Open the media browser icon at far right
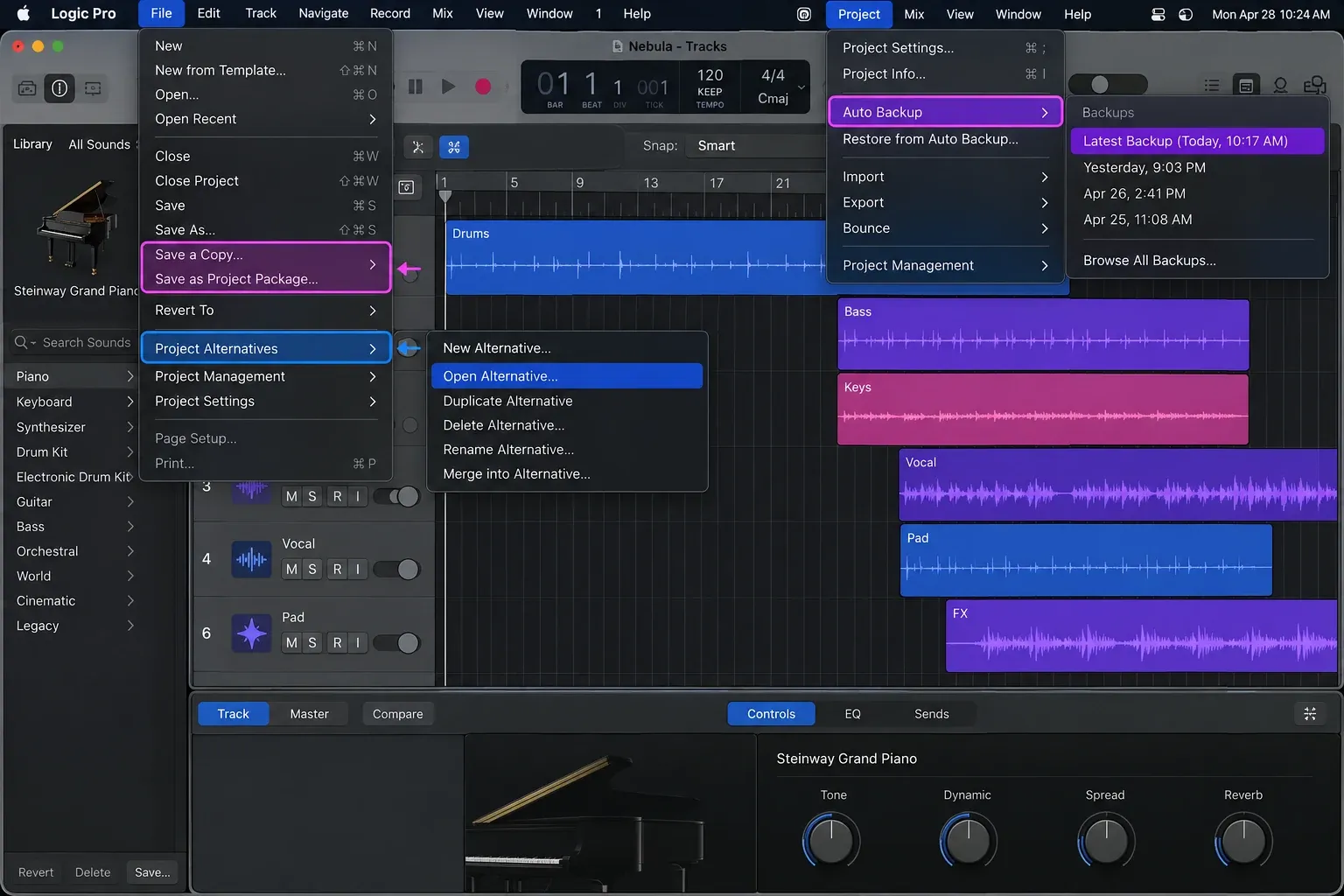1344x896 pixels. coord(1314,86)
